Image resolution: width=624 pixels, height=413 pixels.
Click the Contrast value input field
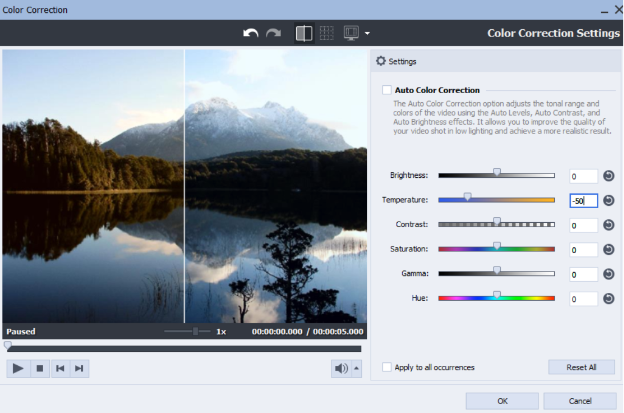pos(583,225)
